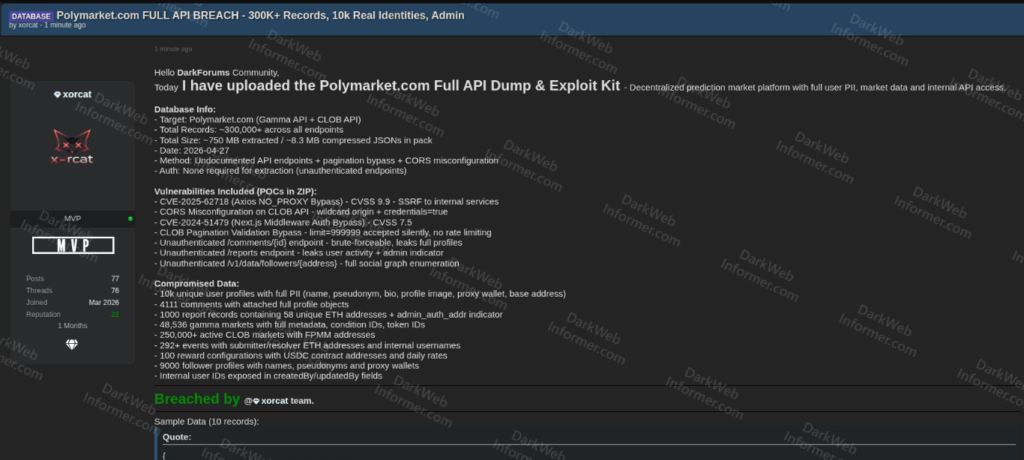Click the bold DarkForums word in greeting
The height and width of the screenshot is (460, 1024).
click(203, 73)
